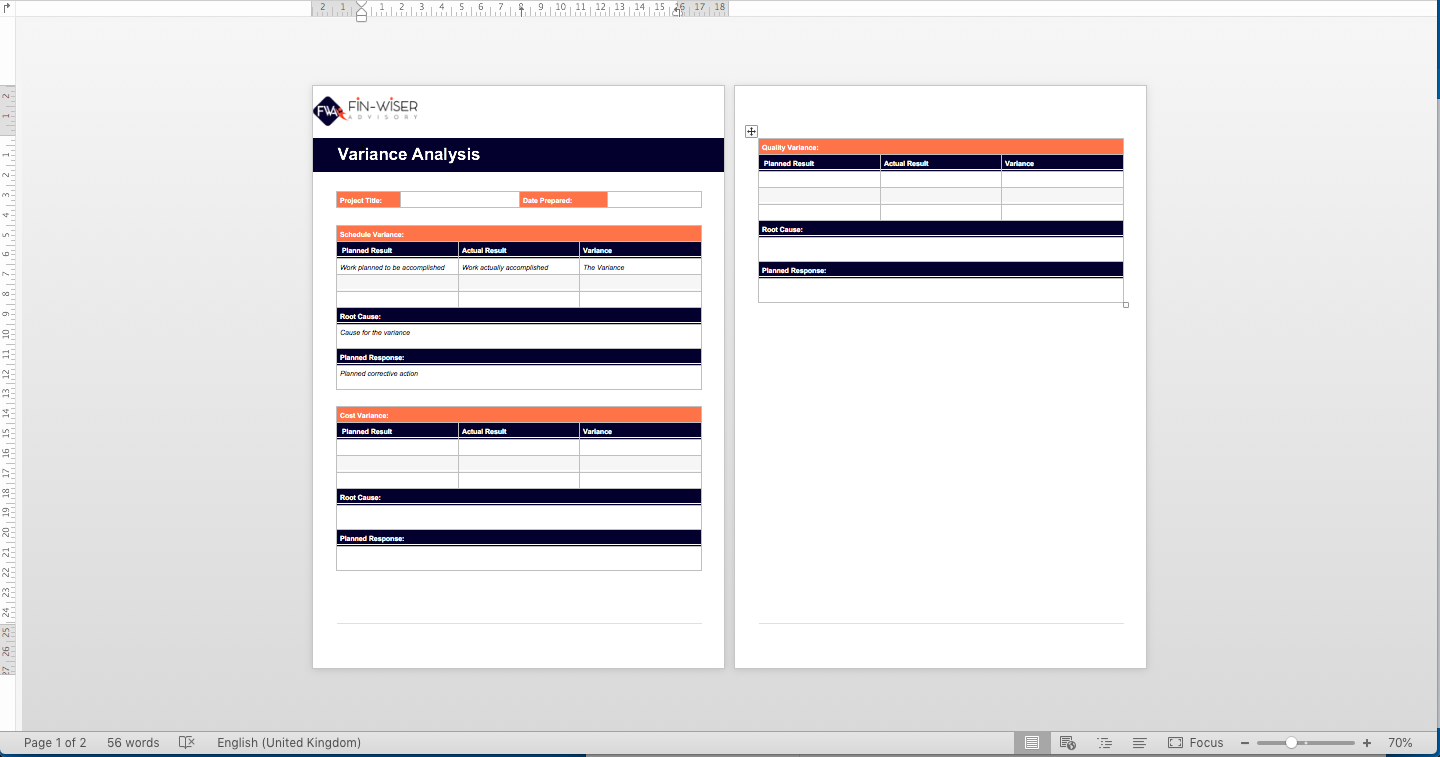Zoom in with the plus button
The width and height of the screenshot is (1440, 757).
(1367, 743)
